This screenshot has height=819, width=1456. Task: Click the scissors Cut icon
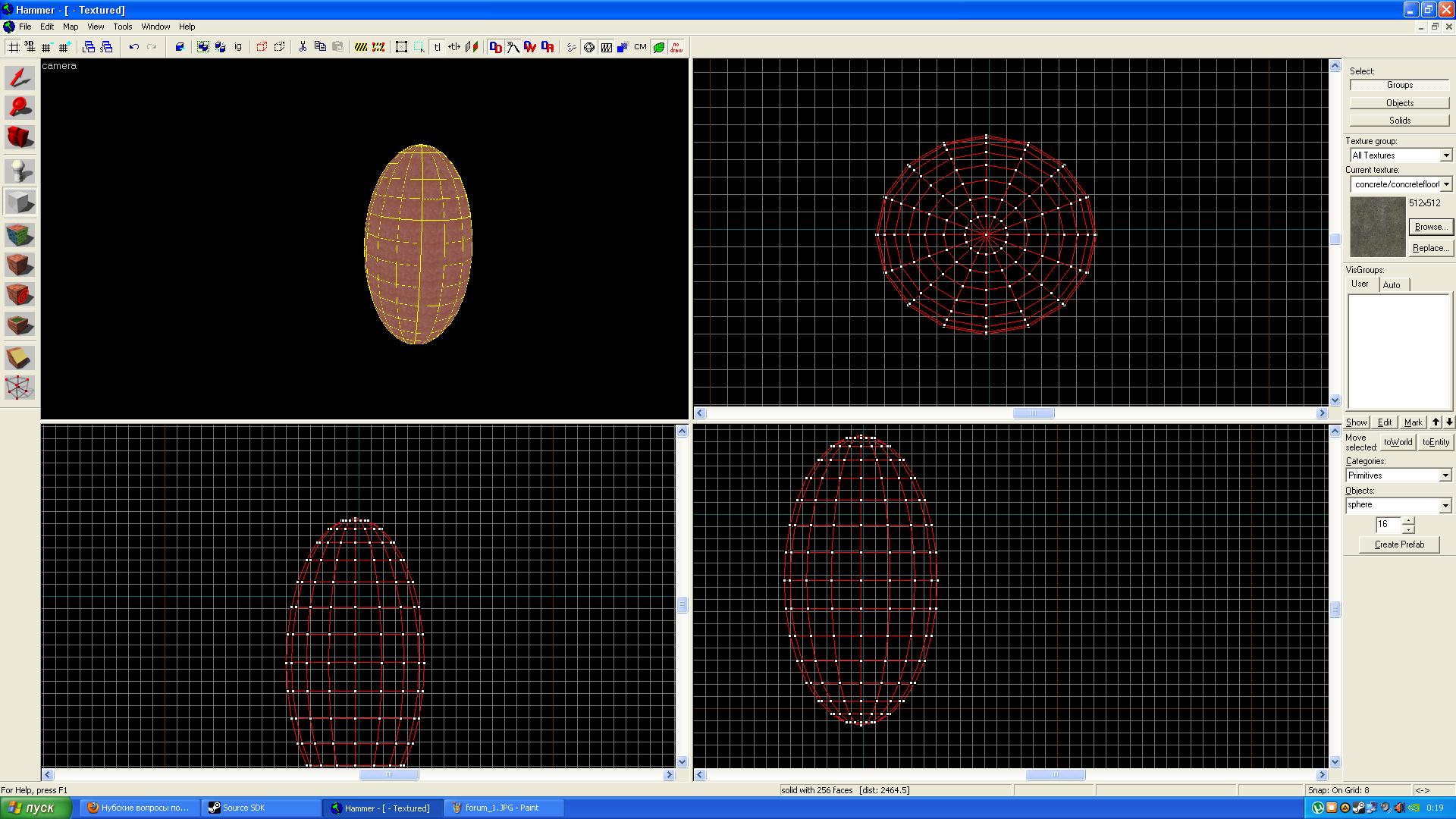pos(303,47)
